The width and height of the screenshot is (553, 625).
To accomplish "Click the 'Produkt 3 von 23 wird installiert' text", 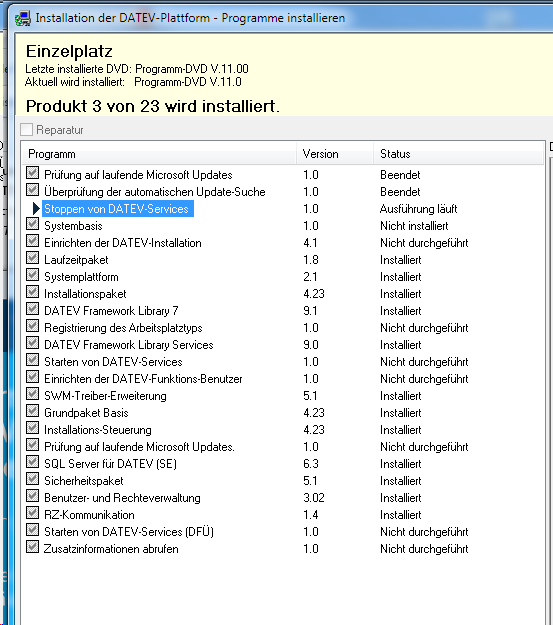I will (x=153, y=106).
